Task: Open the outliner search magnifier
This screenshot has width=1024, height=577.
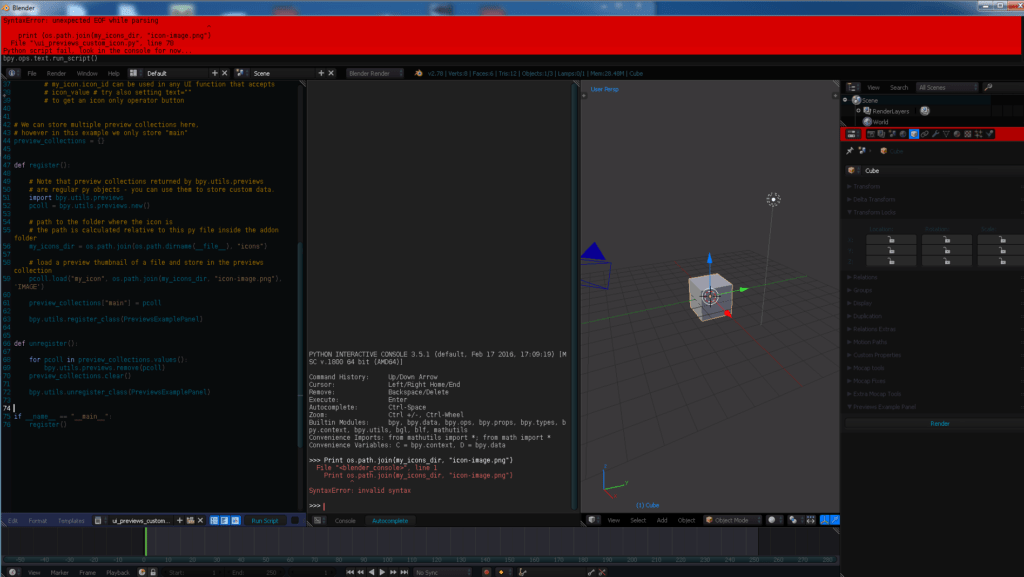Action: 988,87
